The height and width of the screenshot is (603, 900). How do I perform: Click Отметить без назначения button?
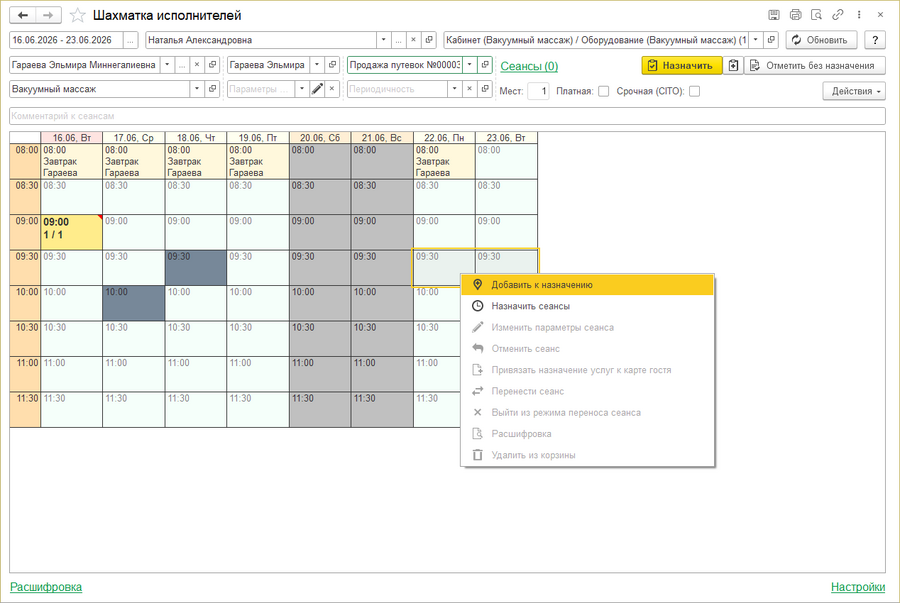[x=815, y=65]
